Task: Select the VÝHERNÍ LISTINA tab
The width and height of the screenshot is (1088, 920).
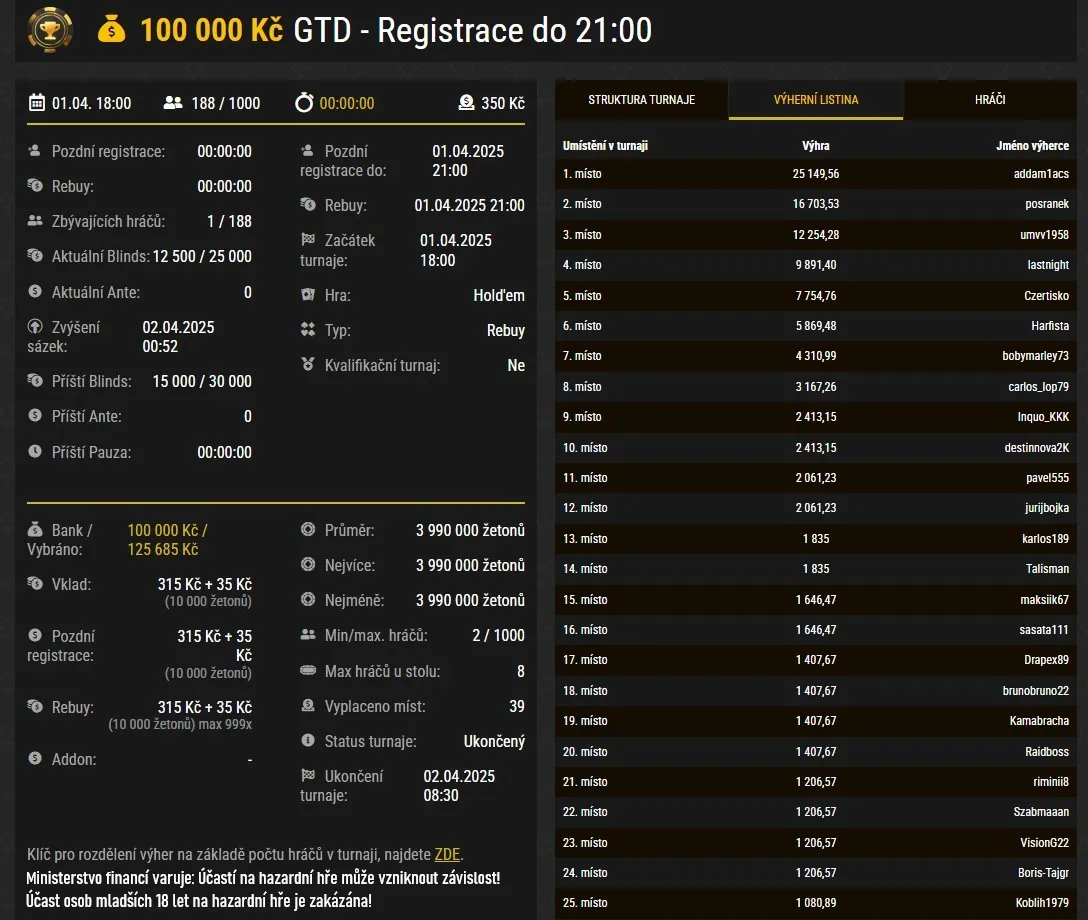Action: point(815,100)
